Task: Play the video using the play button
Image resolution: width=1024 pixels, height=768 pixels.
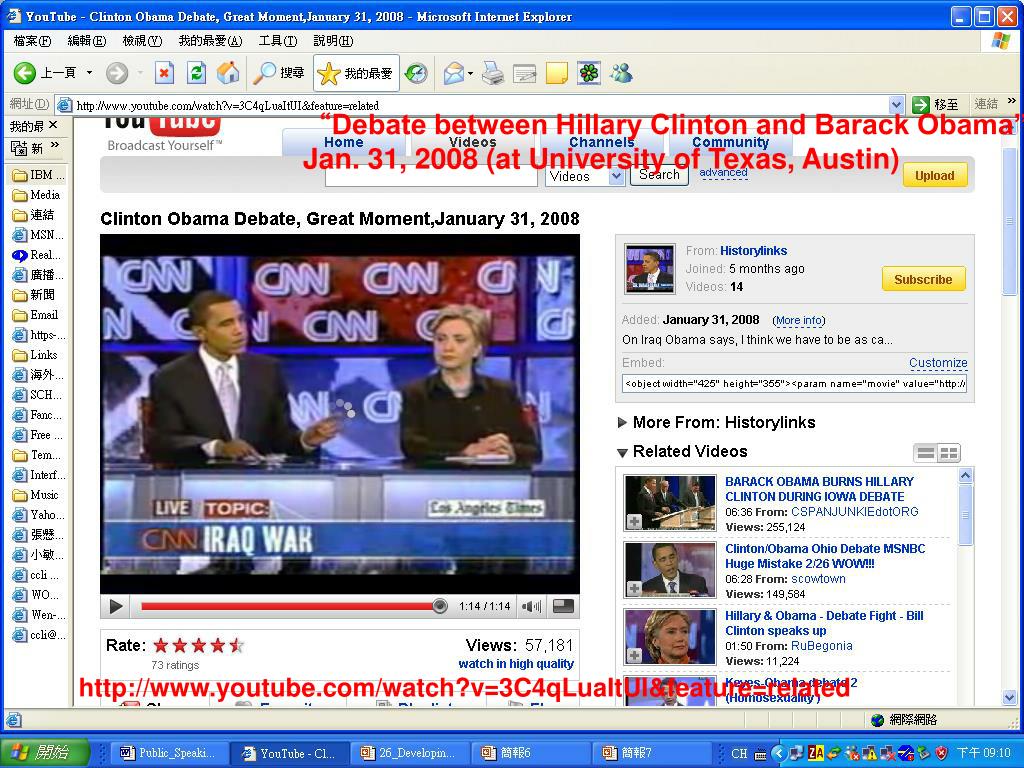Action: click(x=116, y=607)
